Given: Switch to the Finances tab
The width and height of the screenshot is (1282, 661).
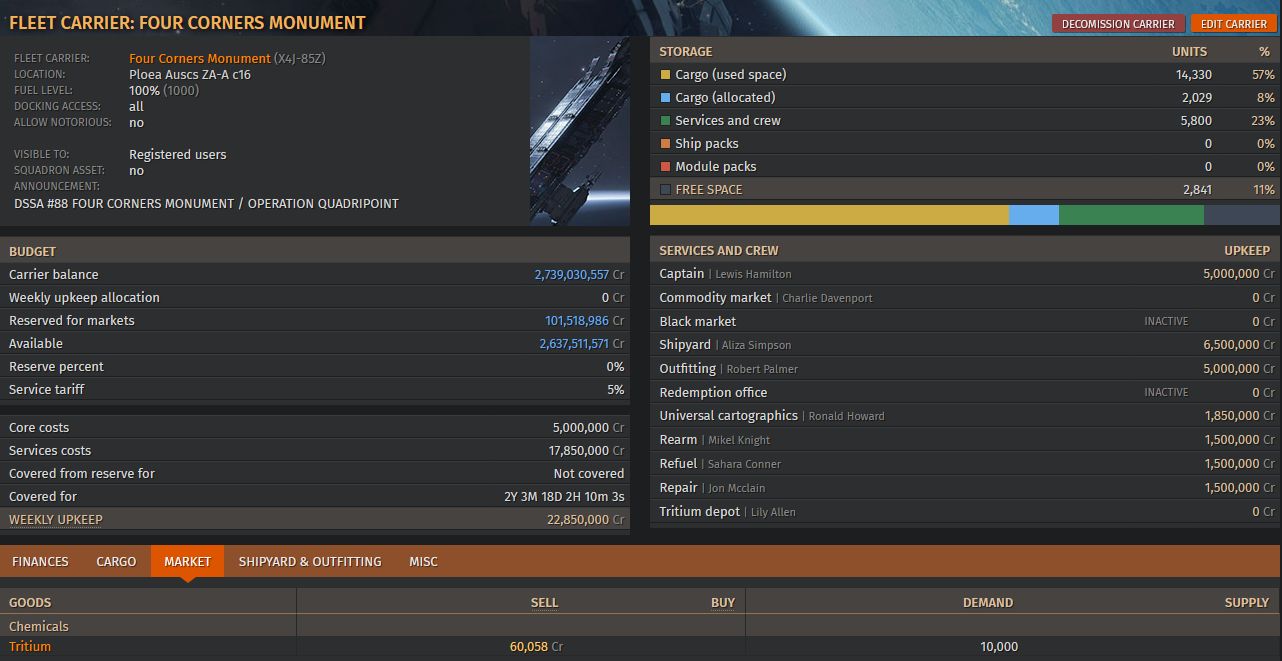Looking at the screenshot, I should point(40,561).
